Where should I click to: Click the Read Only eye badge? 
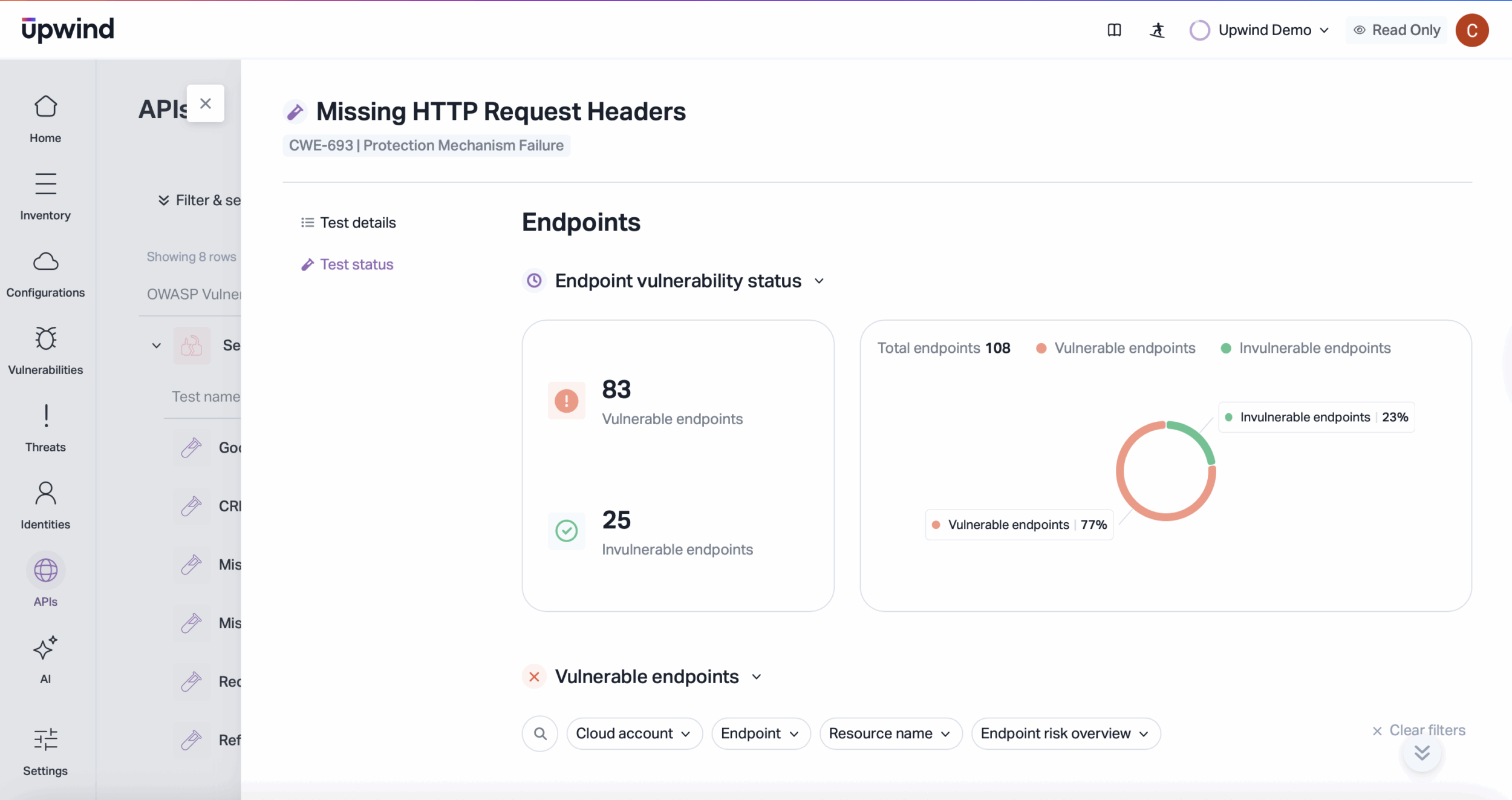pos(1396,30)
